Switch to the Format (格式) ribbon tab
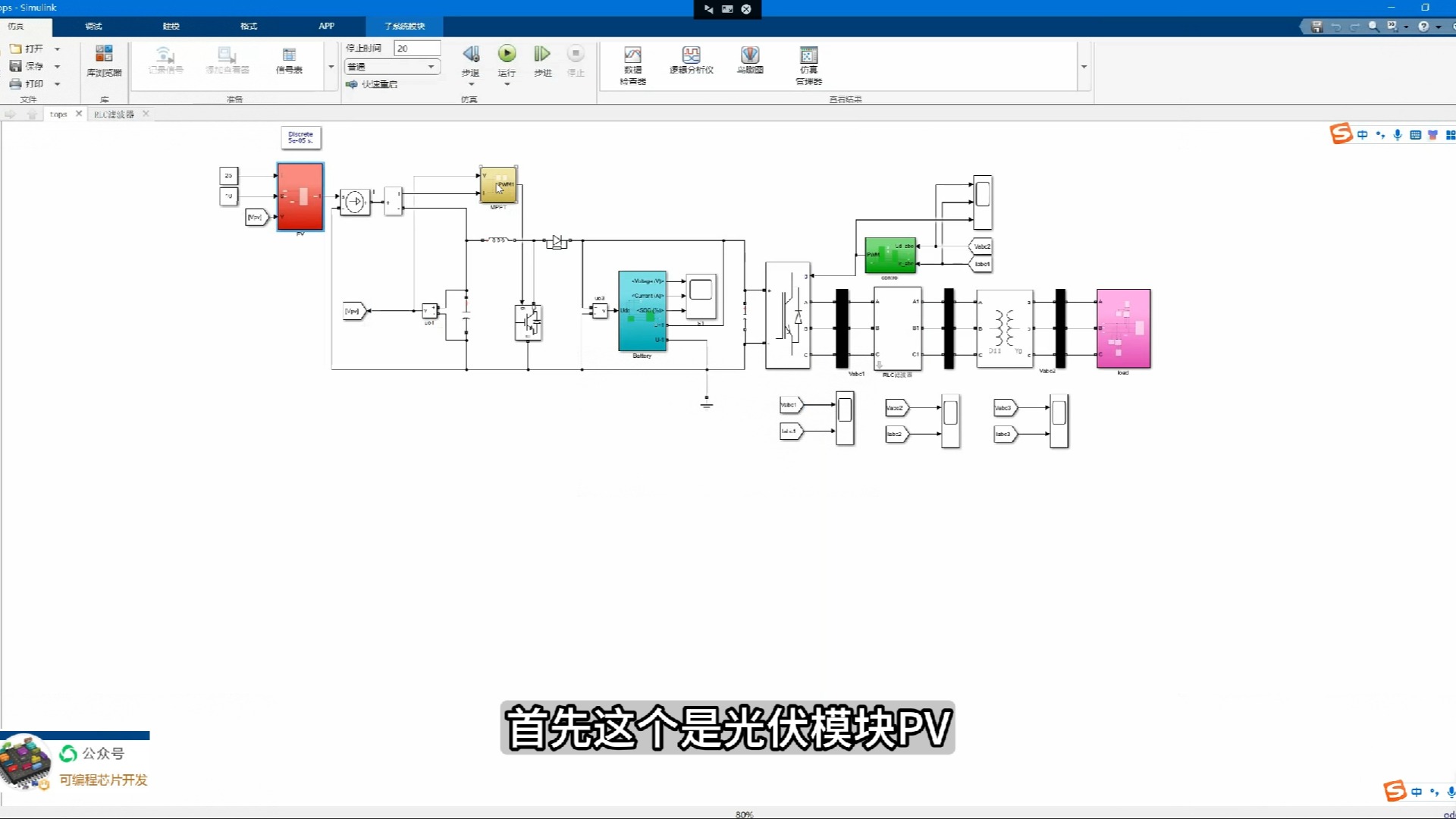 point(249,26)
